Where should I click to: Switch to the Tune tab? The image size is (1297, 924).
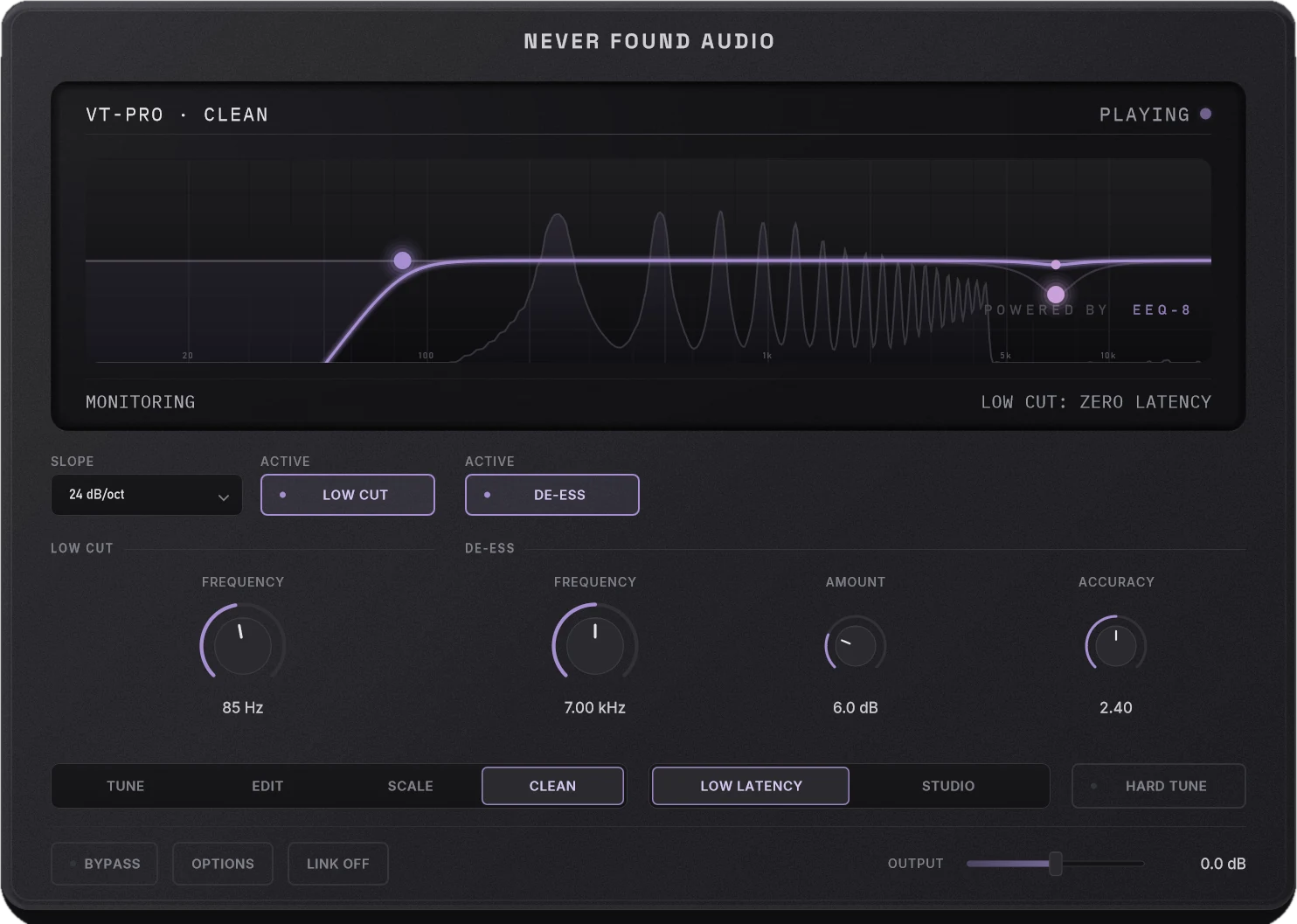click(125, 786)
